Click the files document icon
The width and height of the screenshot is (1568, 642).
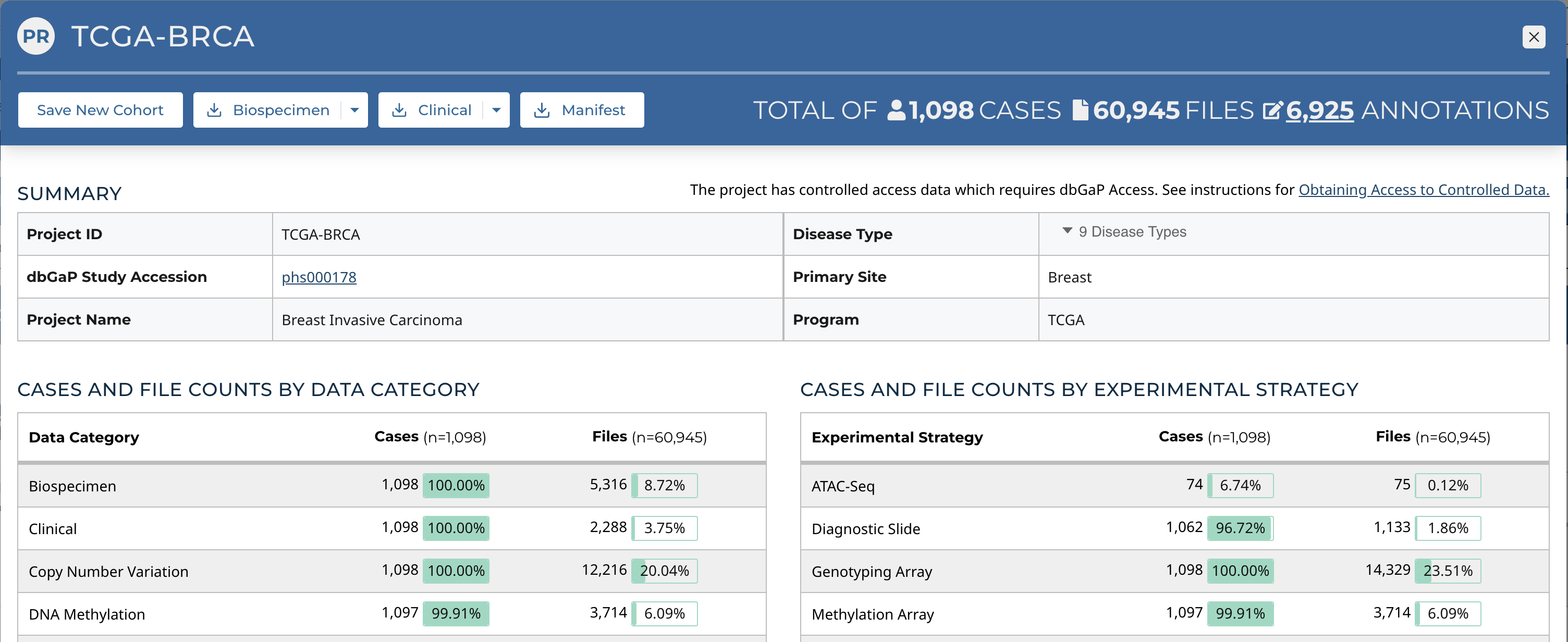1080,110
